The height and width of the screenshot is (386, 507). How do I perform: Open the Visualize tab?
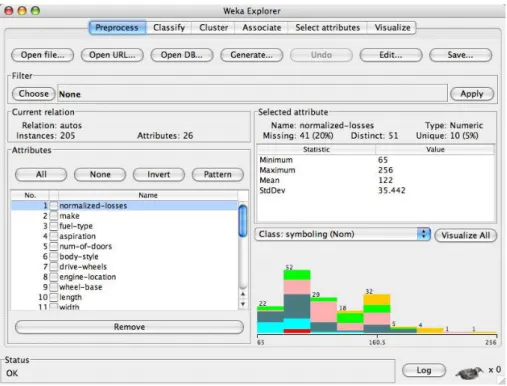tap(392, 28)
